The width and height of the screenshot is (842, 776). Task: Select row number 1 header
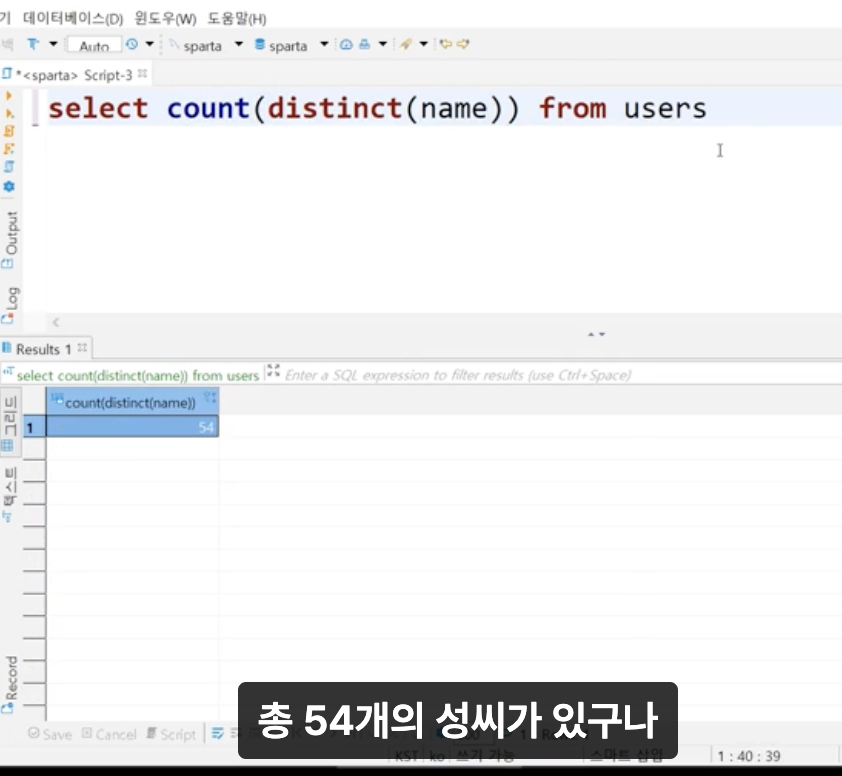click(x=34, y=427)
